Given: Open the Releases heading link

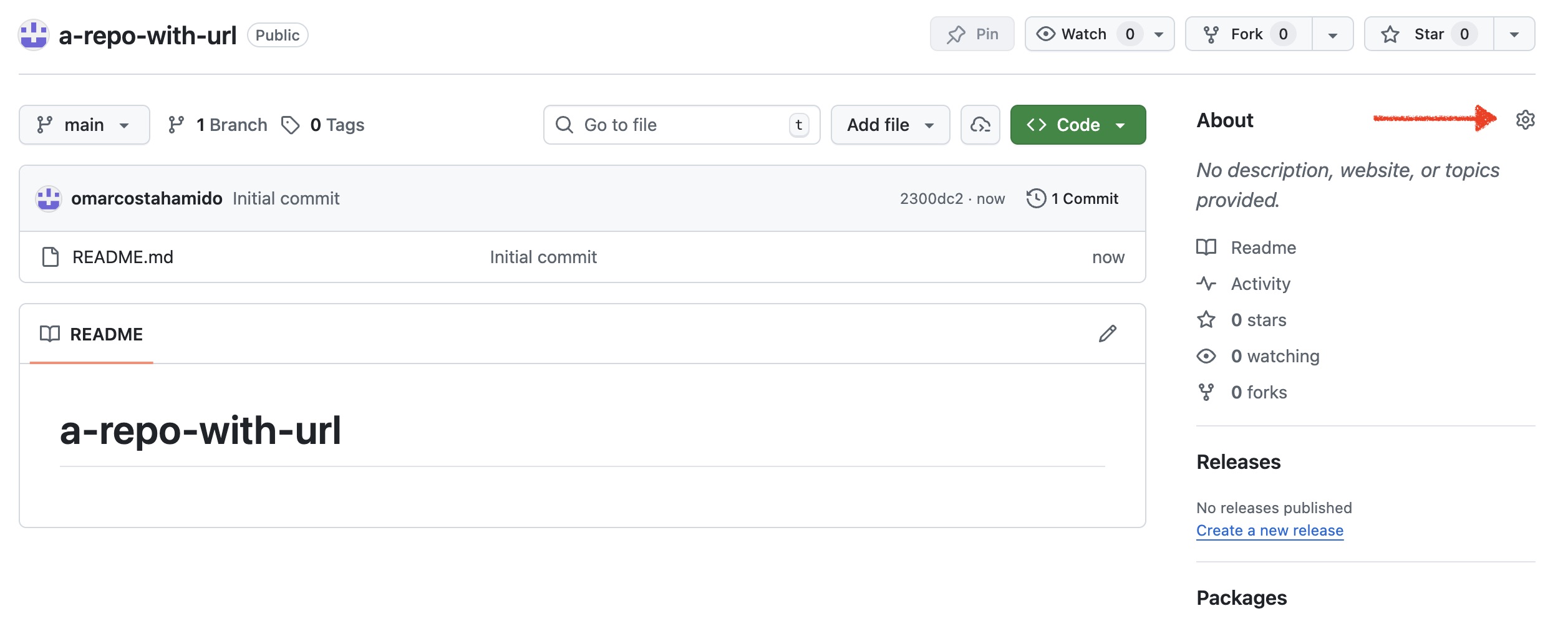Looking at the screenshot, I should coord(1238,462).
